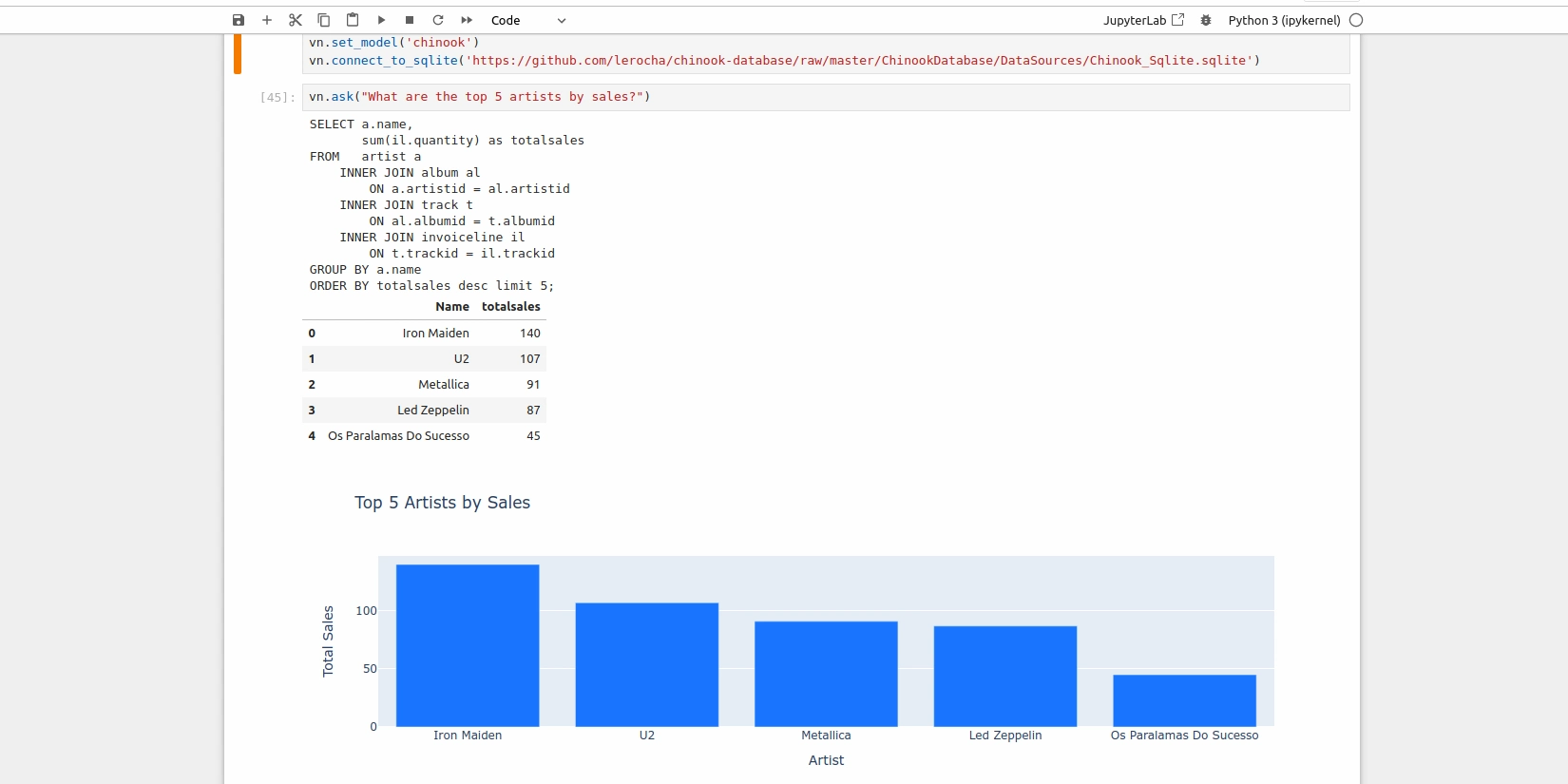
Task: Open notebook in JupyterLab
Action: click(x=1143, y=20)
